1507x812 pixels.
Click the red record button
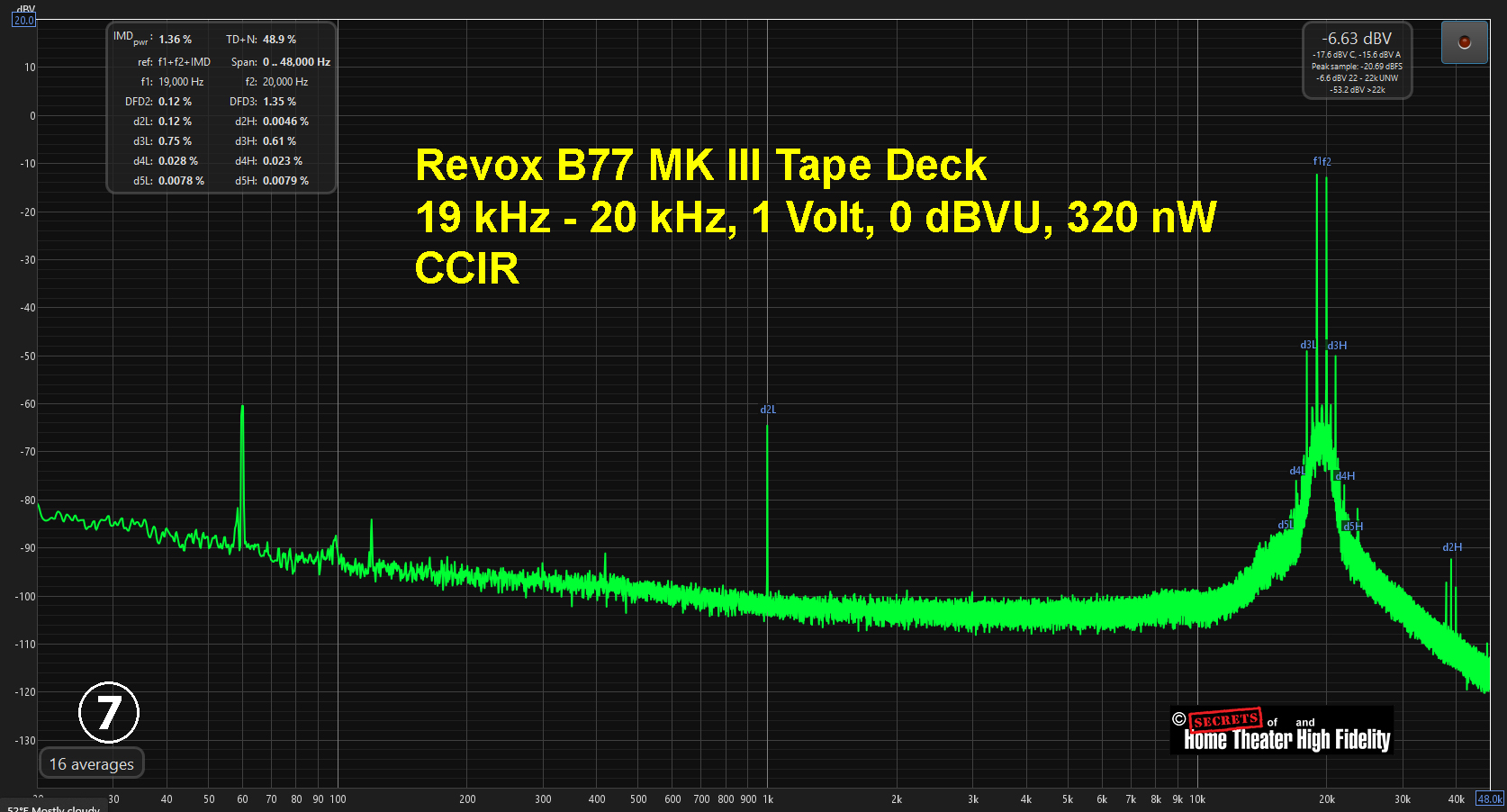[x=1464, y=42]
